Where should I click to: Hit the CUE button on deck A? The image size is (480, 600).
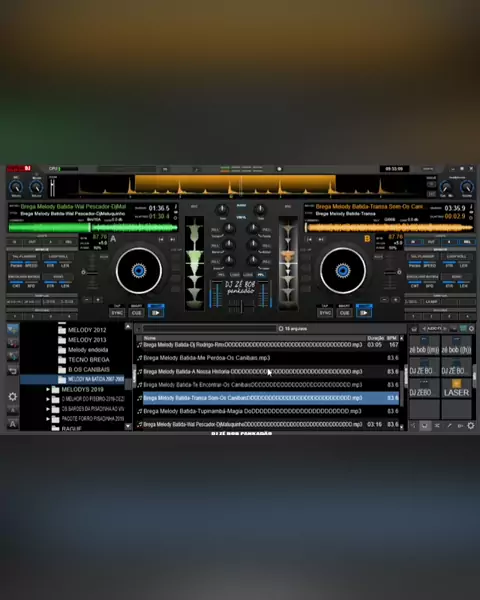pos(137,313)
